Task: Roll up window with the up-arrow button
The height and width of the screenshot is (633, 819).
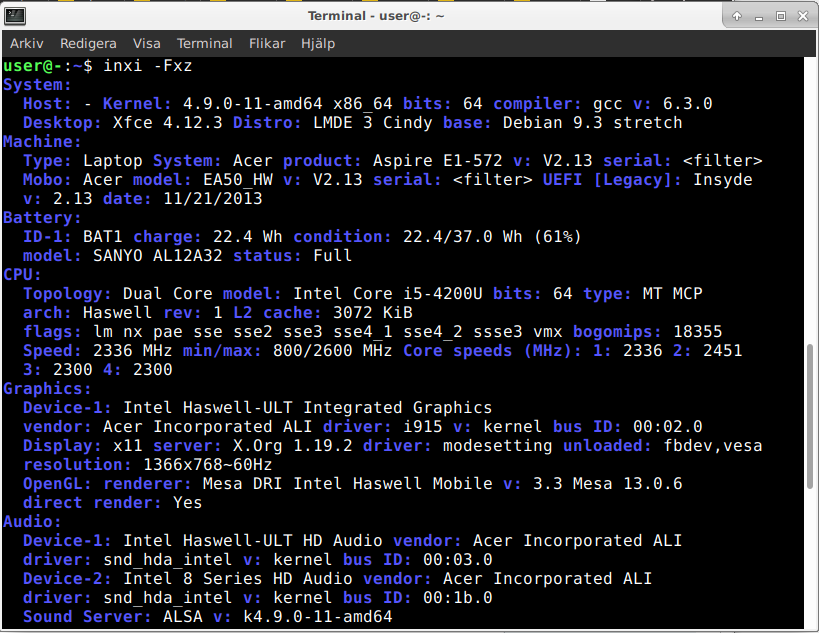Action: point(737,16)
